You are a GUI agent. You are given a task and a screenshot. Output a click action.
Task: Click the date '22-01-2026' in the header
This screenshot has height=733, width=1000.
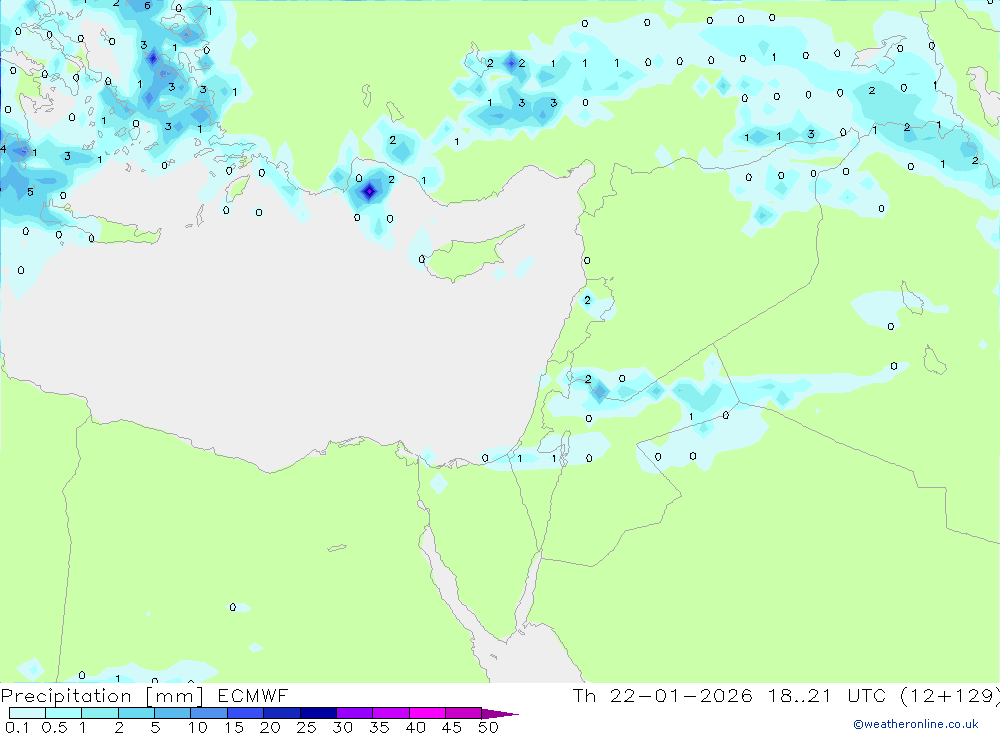681,696
